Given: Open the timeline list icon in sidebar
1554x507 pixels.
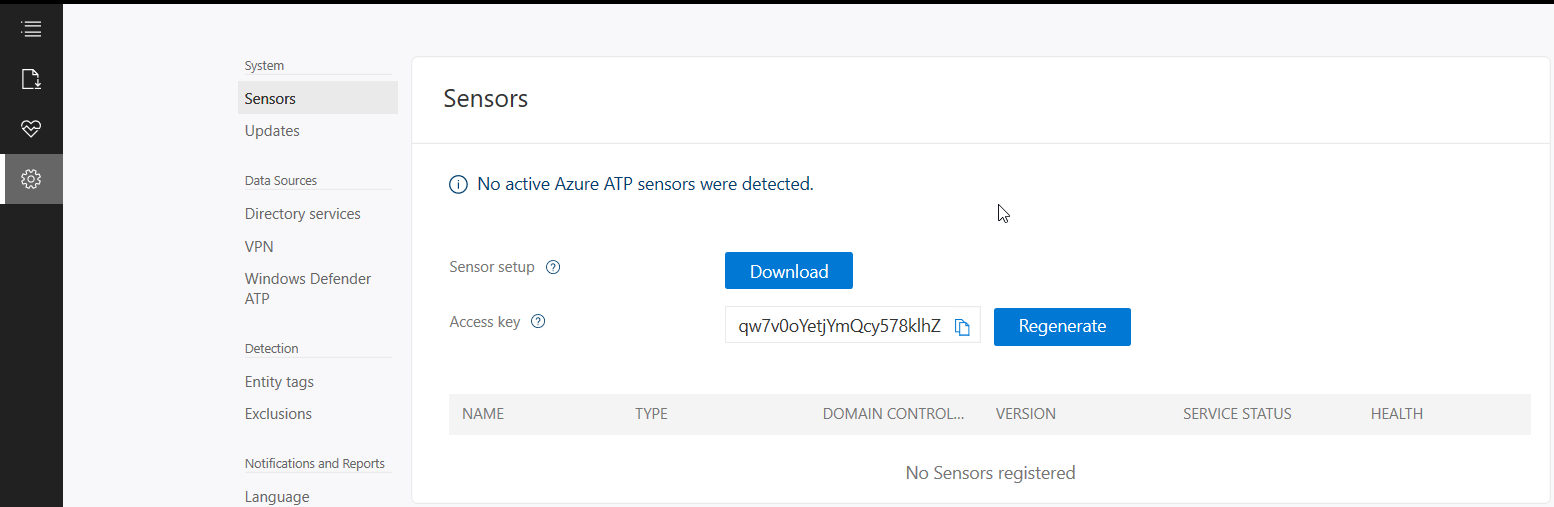Looking at the screenshot, I should point(31,29).
